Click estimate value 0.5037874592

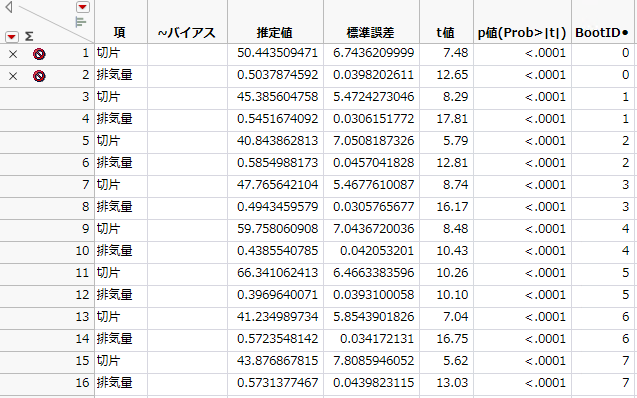[x=277, y=75]
